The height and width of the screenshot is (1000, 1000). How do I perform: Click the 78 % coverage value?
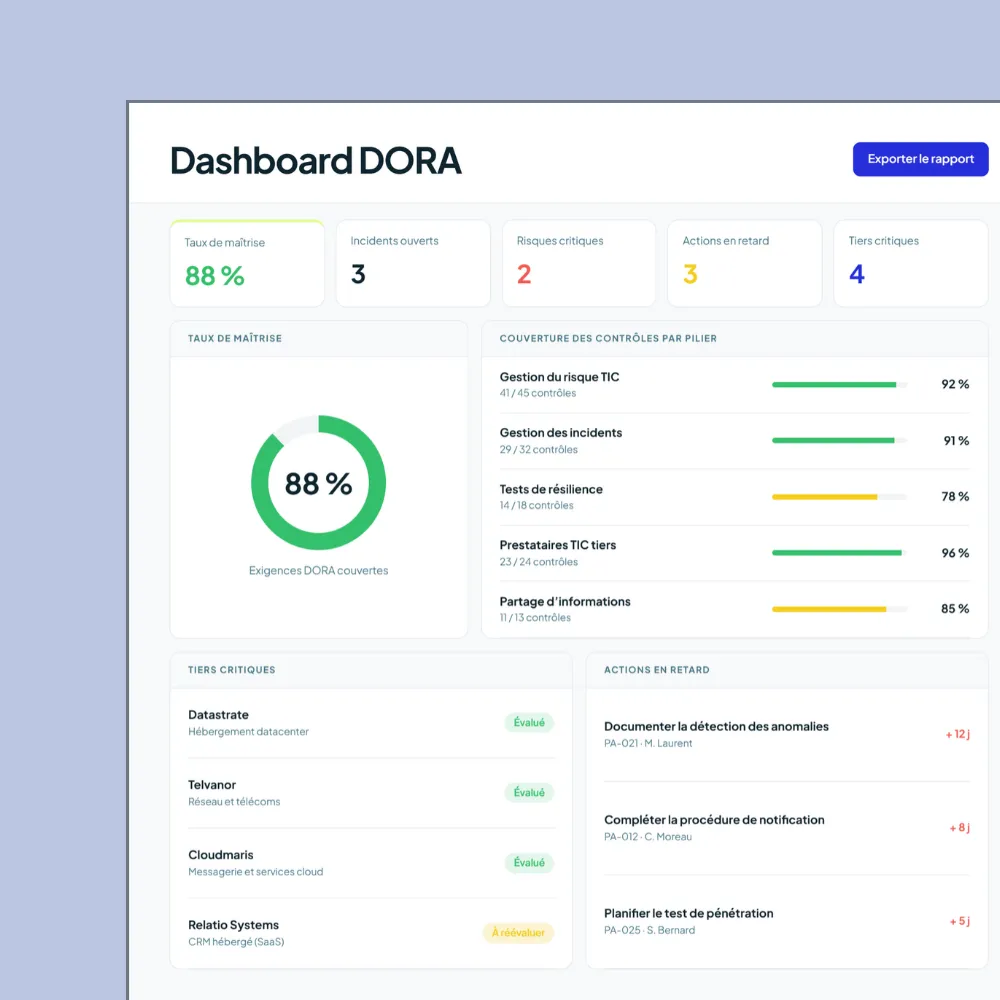coord(955,496)
